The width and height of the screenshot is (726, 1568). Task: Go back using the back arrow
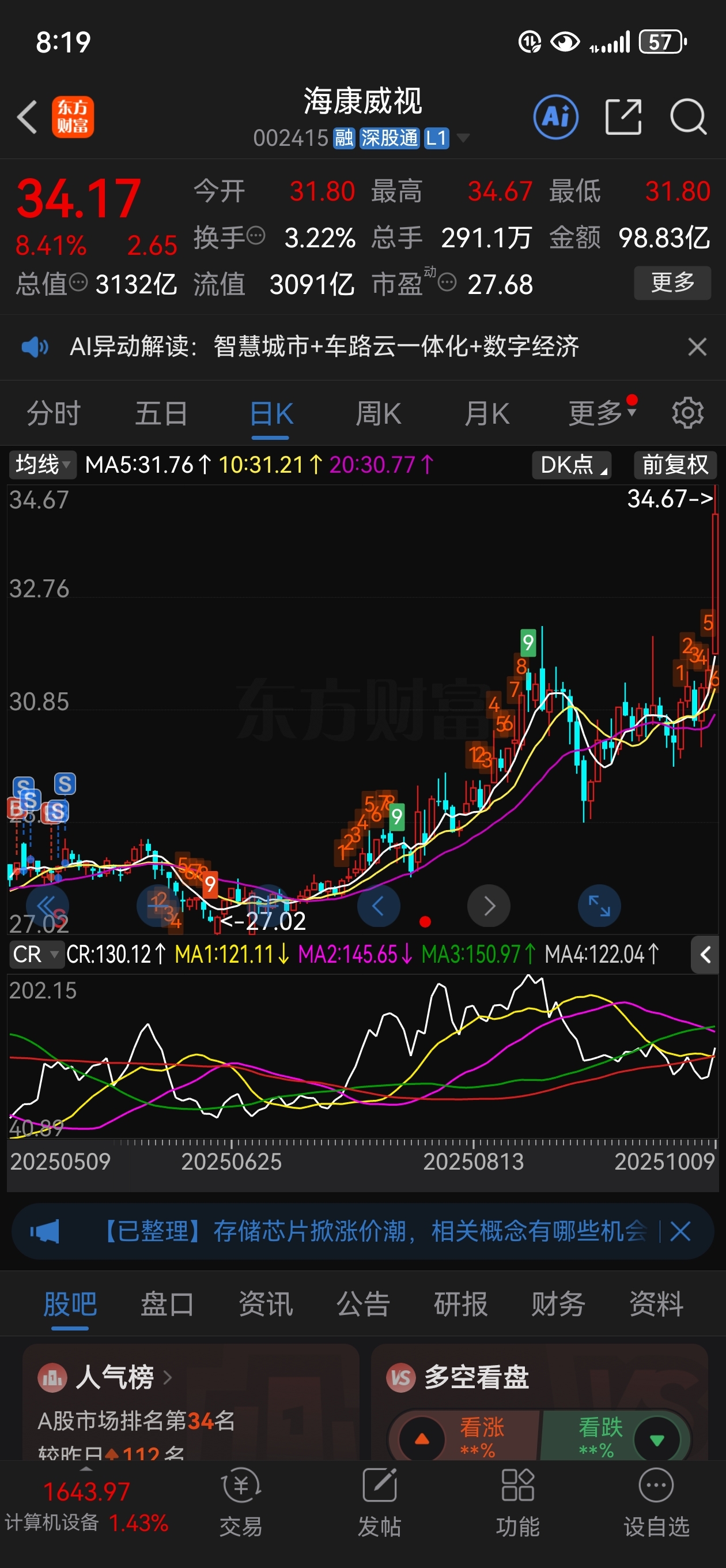click(28, 117)
